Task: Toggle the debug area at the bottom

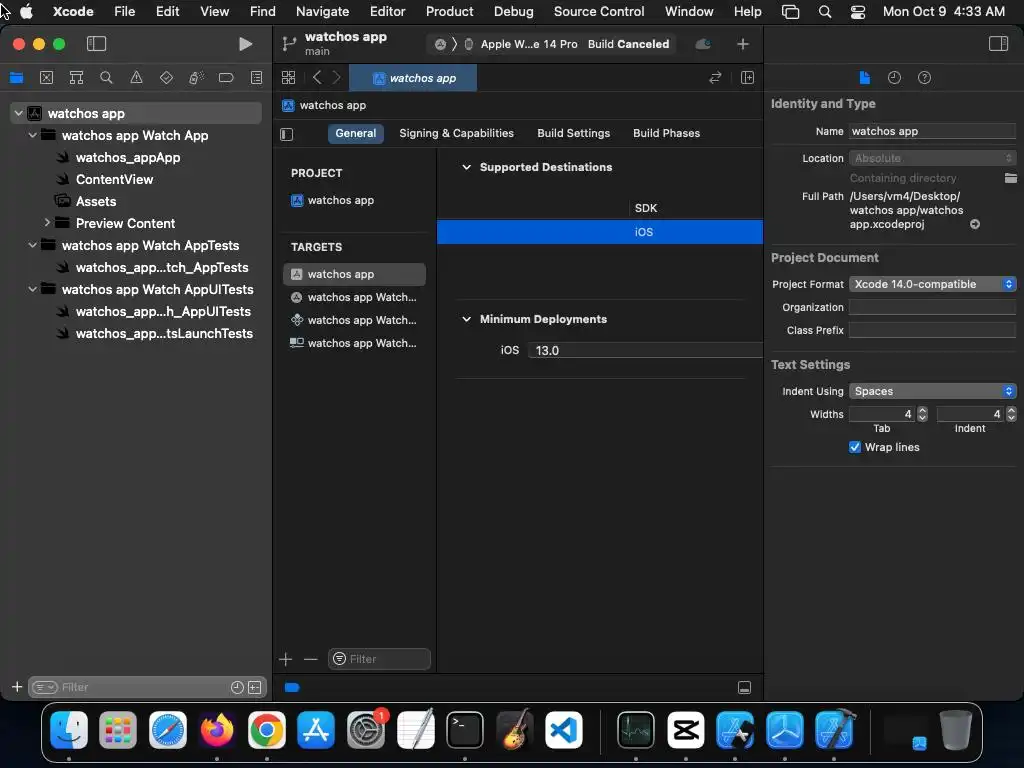Action: pyautogui.click(x=744, y=687)
